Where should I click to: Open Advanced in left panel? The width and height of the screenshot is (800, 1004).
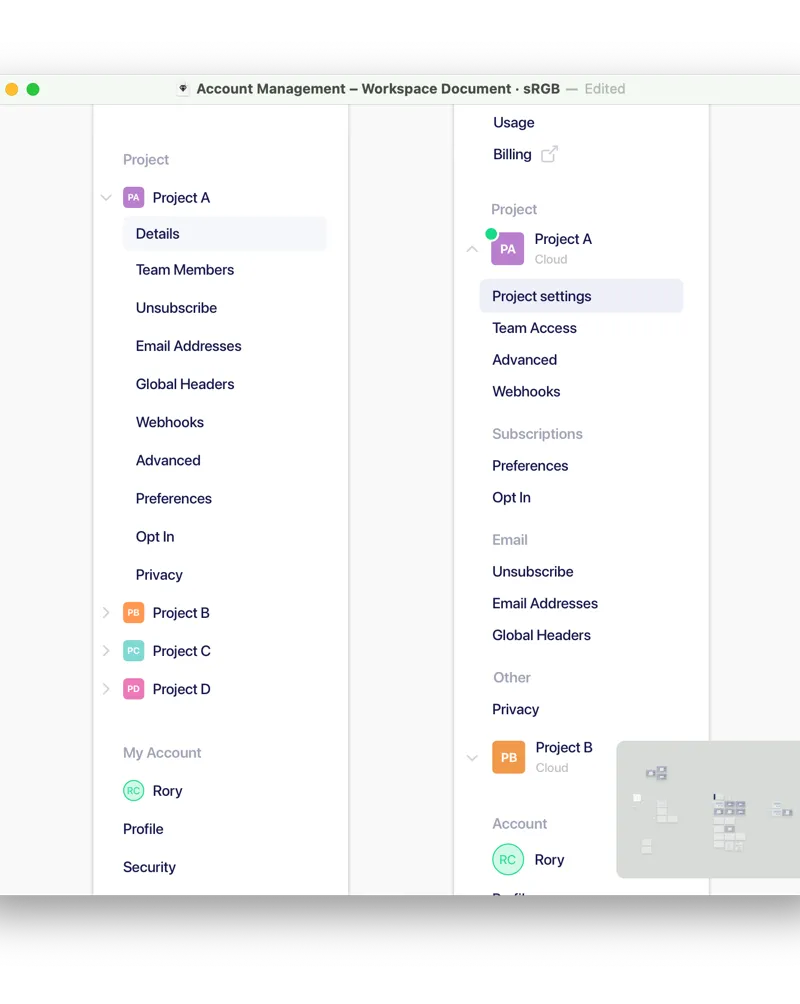point(168,460)
